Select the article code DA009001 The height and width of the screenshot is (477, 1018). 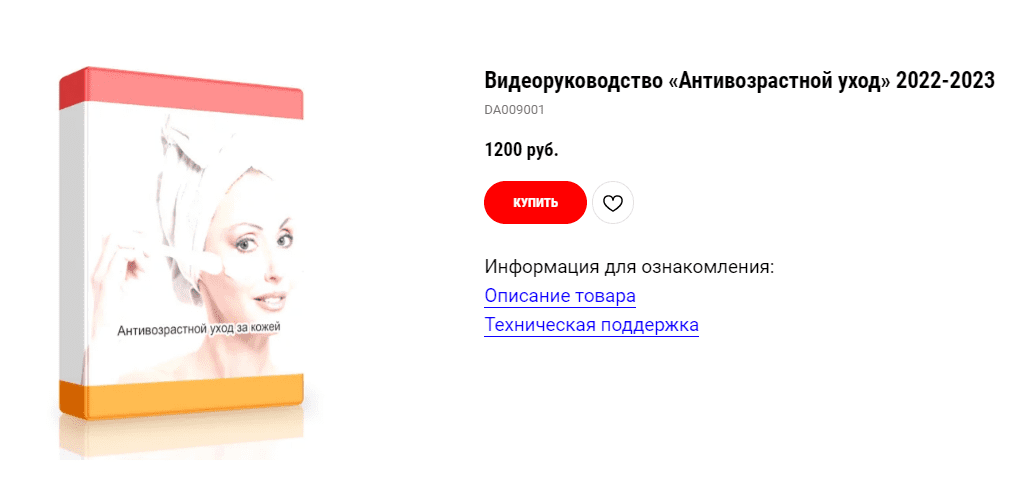514,110
